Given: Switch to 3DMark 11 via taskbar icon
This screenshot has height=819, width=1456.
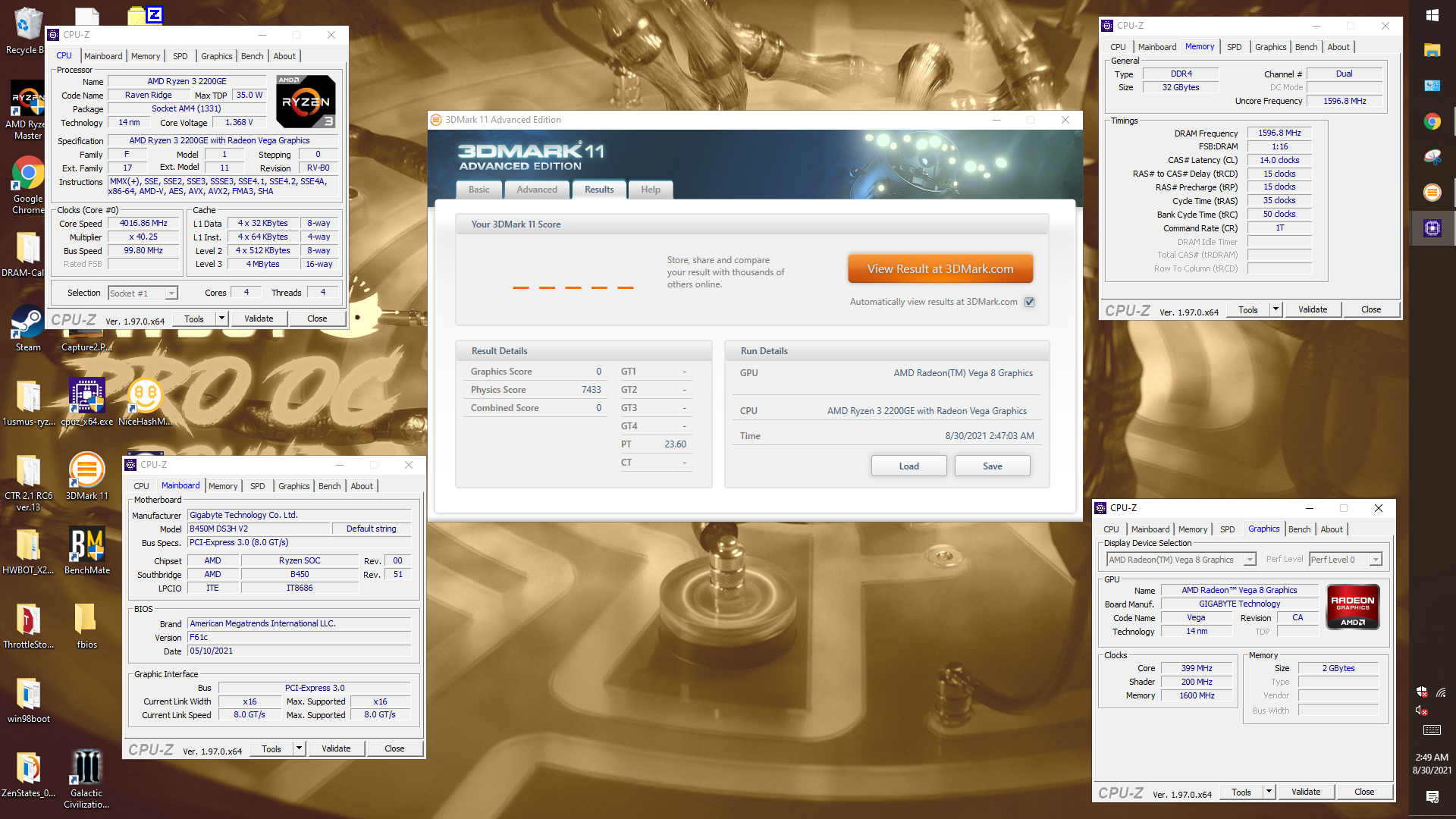Looking at the screenshot, I should (1432, 193).
